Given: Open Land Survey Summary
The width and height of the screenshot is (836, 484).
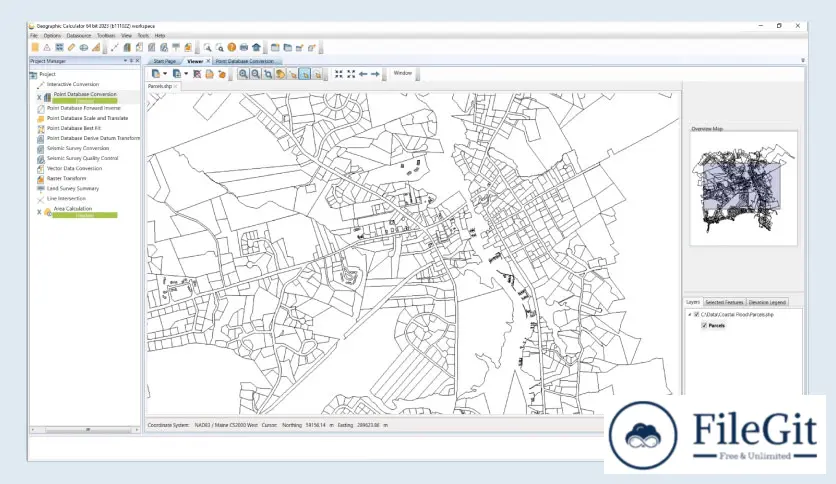Looking at the screenshot, I should [73, 189].
